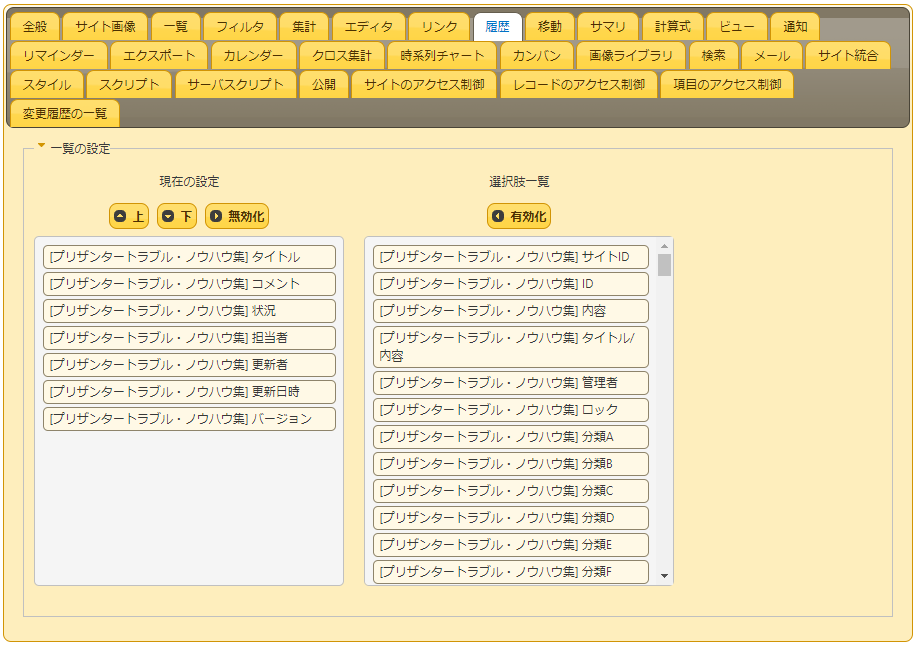The height and width of the screenshot is (645, 915).
Task: Open the メール tab
Action: pyautogui.click(x=772, y=55)
